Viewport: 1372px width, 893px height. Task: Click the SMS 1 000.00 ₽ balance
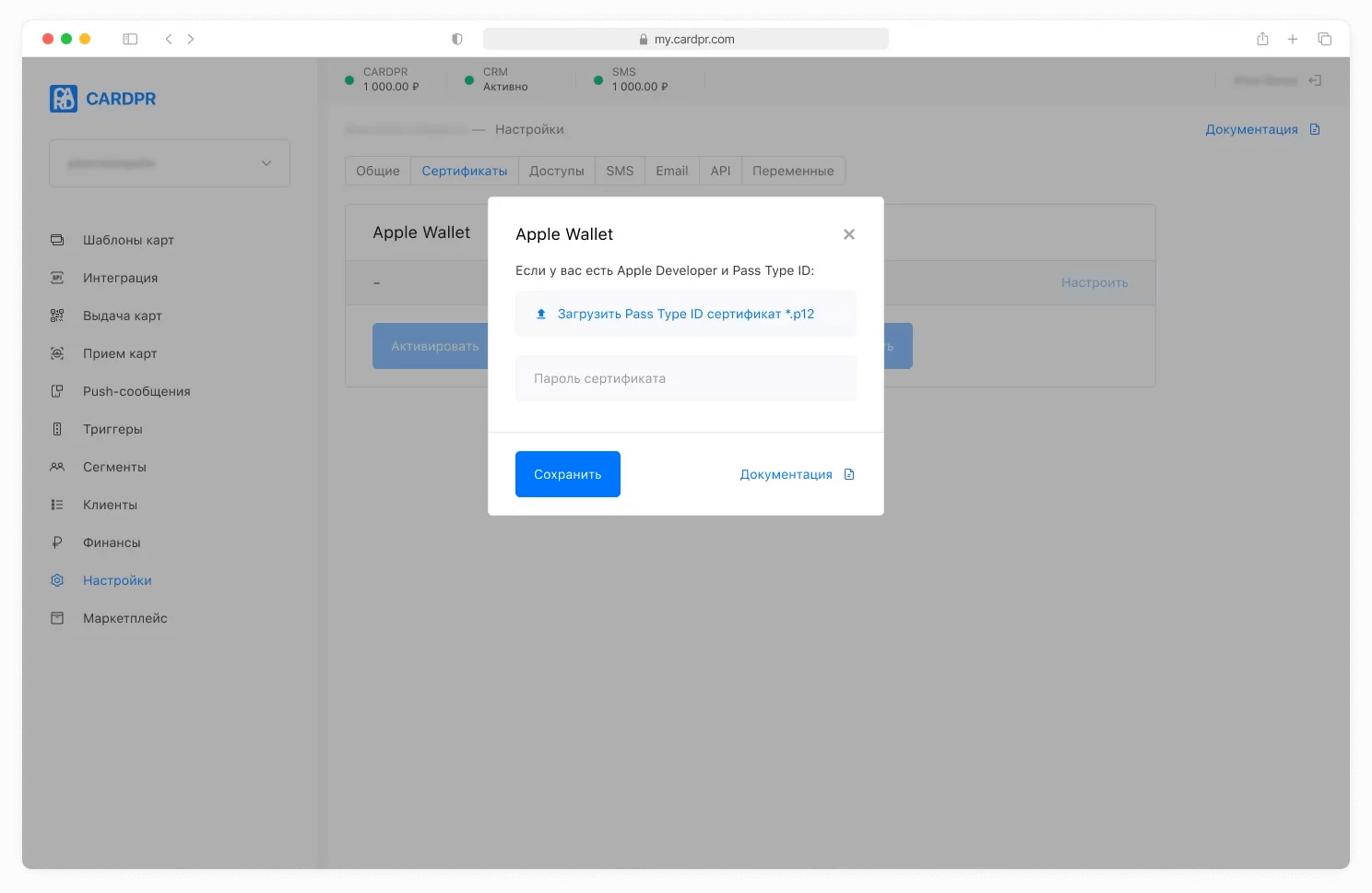[640, 79]
